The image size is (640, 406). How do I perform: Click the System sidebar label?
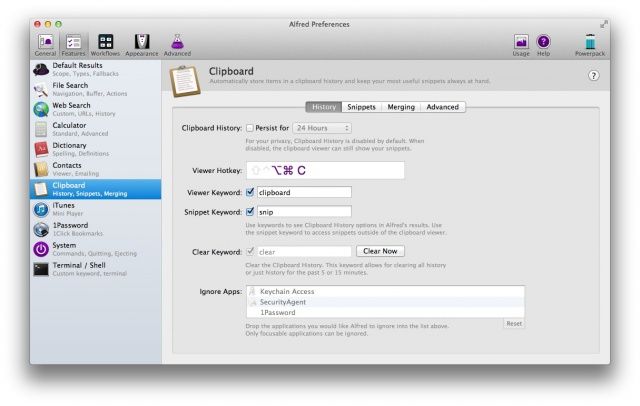(x=64, y=245)
